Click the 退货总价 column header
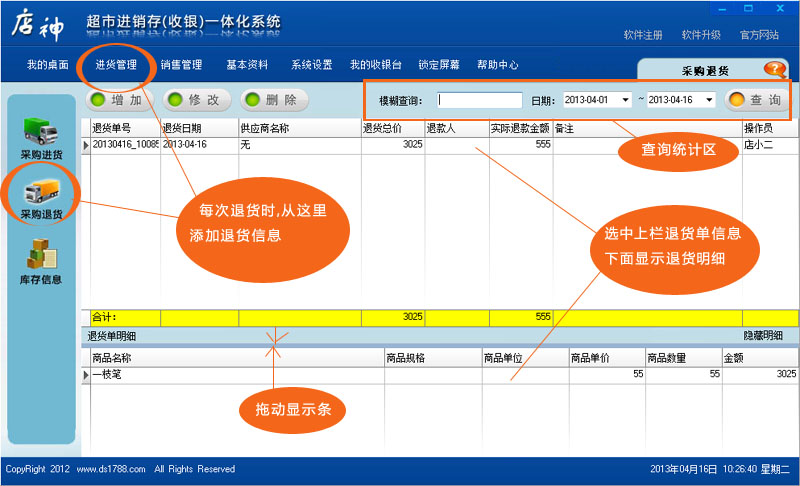This screenshot has height=486, width=800. pyautogui.click(x=393, y=129)
